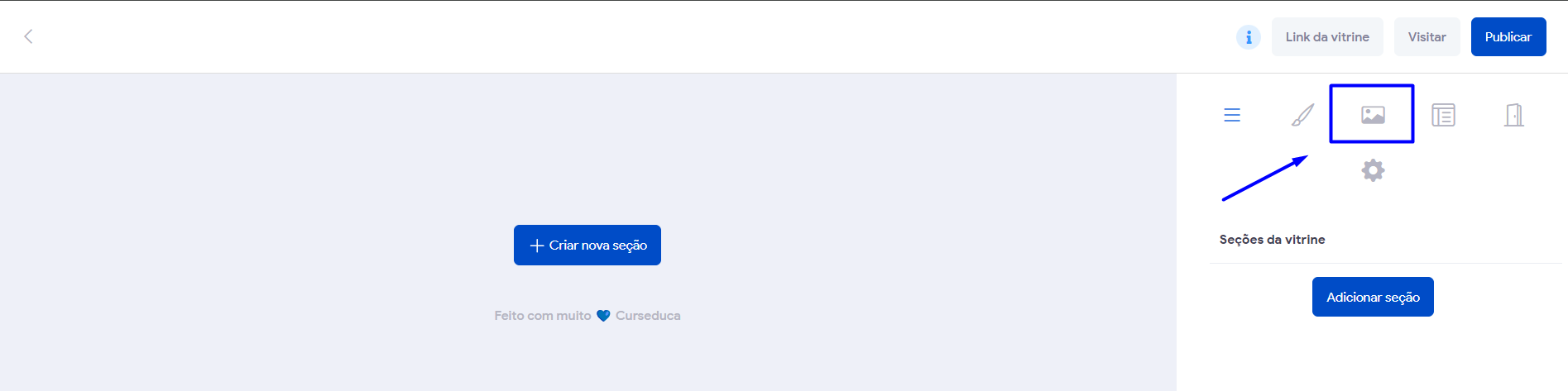Screen dimensions: 1568x391
Task: Click the Criar nova seção button label
Action: [598, 246]
